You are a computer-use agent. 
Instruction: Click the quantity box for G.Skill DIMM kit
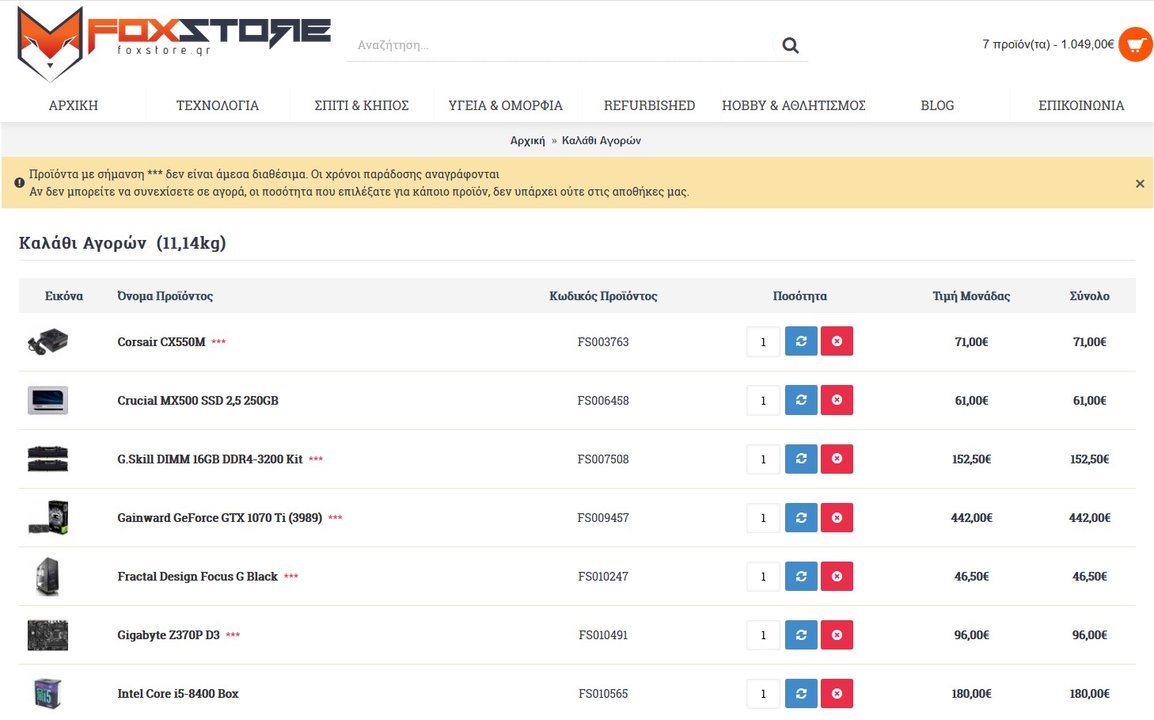pos(763,459)
